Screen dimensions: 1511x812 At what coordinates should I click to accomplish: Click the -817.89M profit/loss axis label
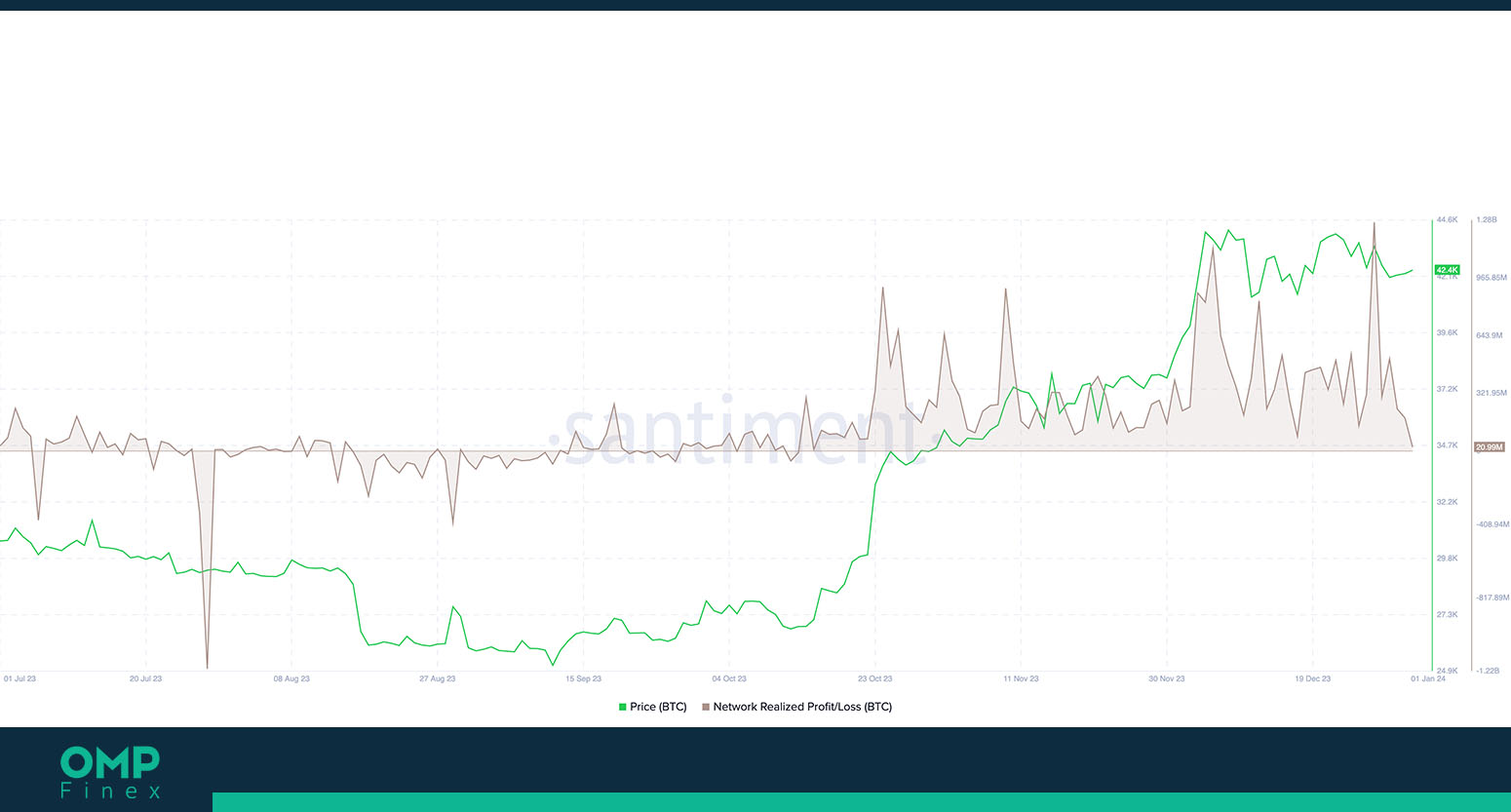tap(1492, 598)
